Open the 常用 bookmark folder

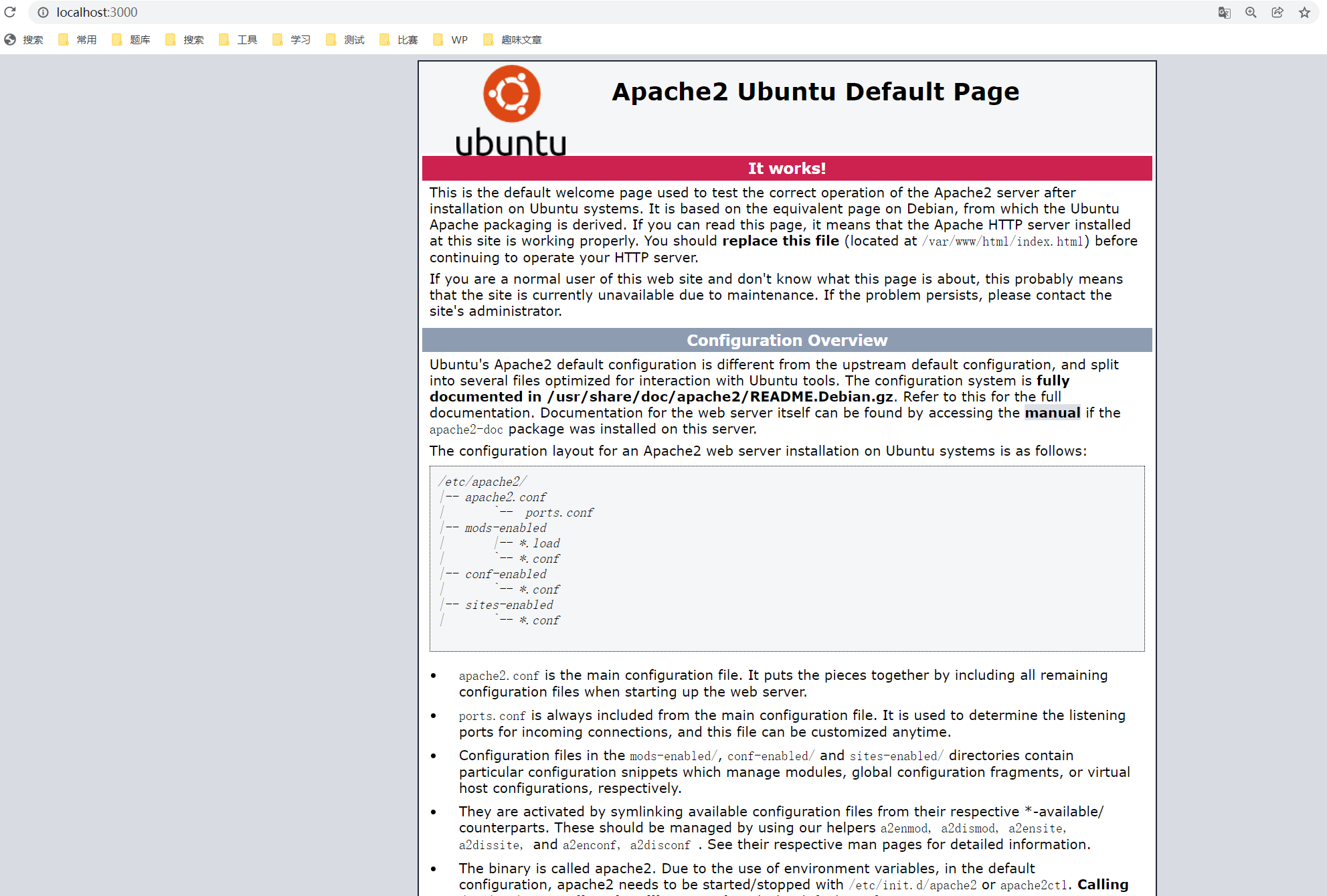click(x=78, y=39)
